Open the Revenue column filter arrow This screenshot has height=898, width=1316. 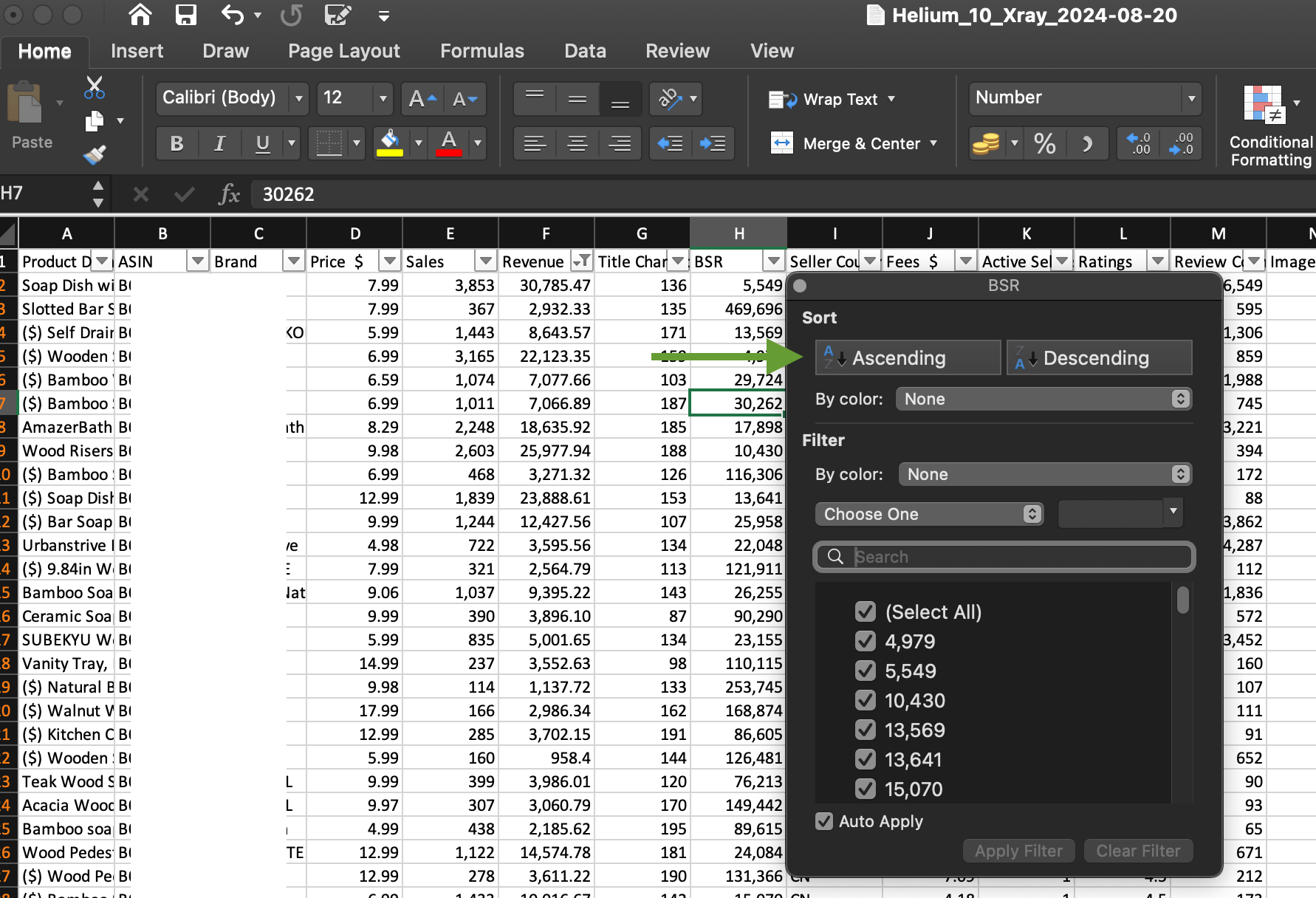(x=581, y=261)
